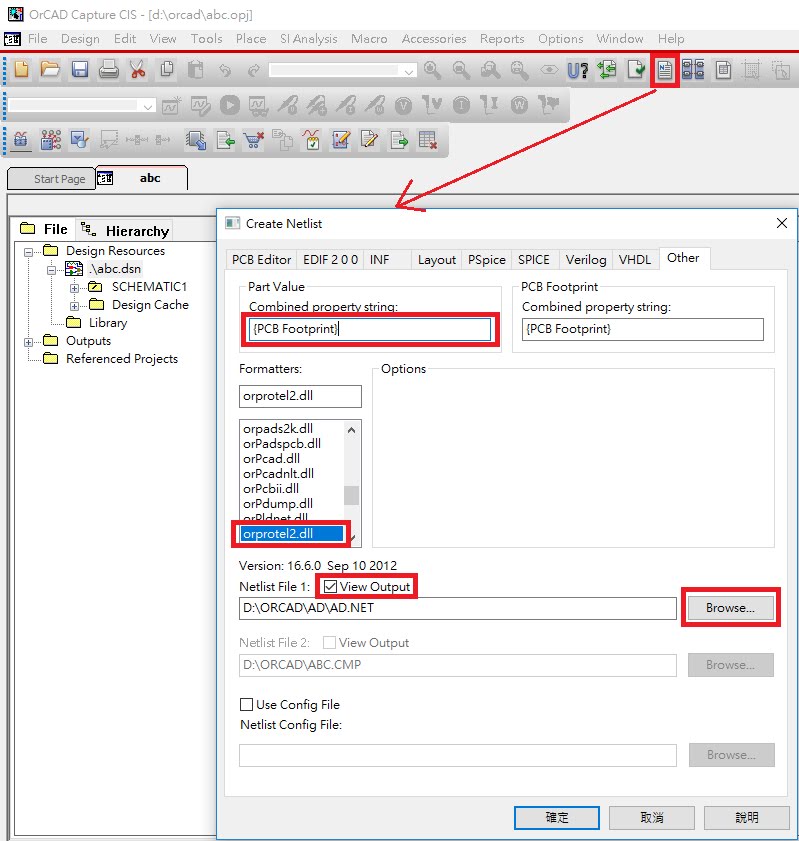Expand the SCHEMATIC1 folder node
The height and width of the screenshot is (841, 799).
click(75, 288)
